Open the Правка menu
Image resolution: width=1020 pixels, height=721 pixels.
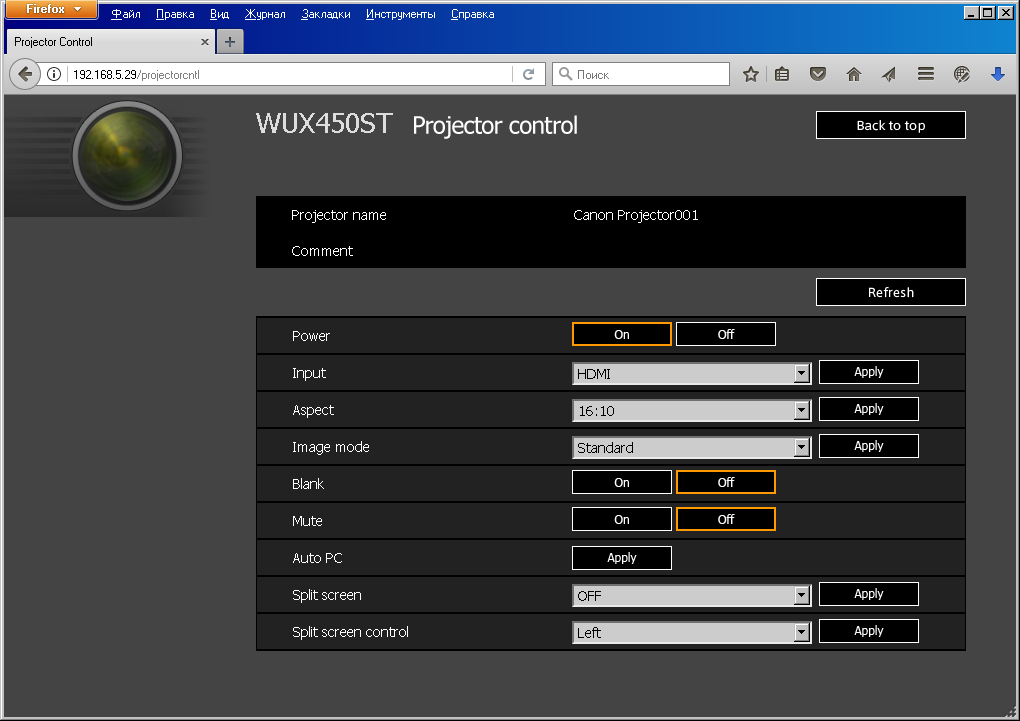coord(175,14)
